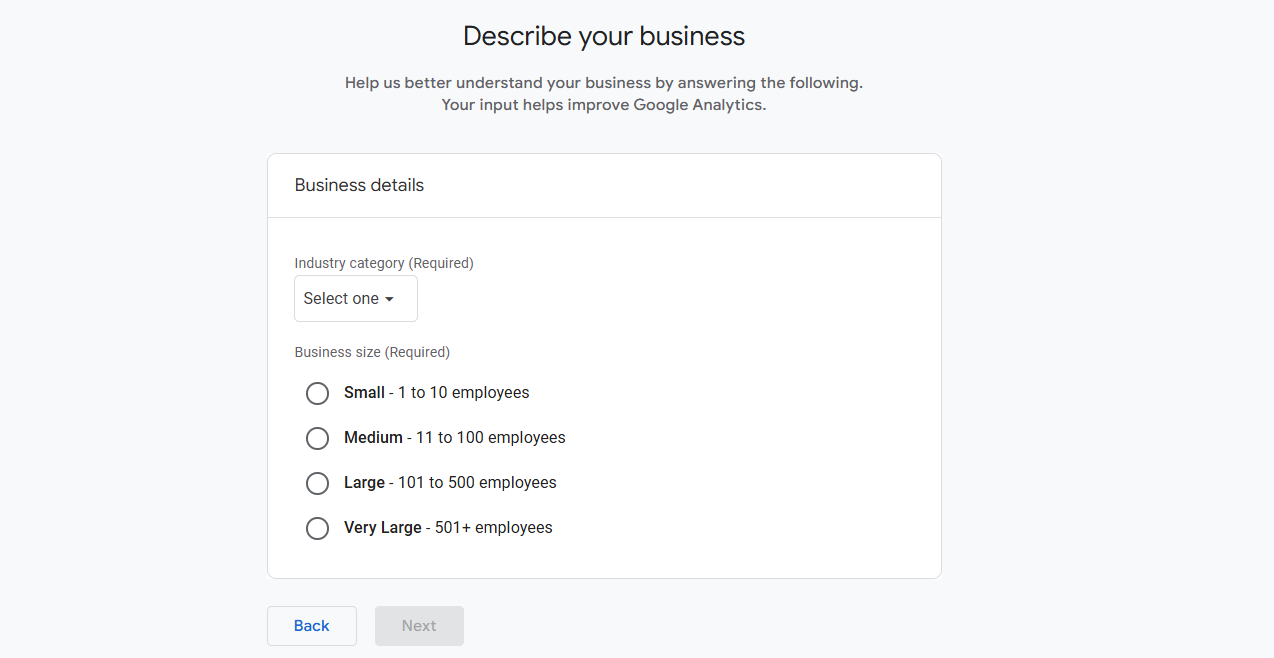
Task: Click the 'Industry category (Required)' field label
Action: pos(384,263)
